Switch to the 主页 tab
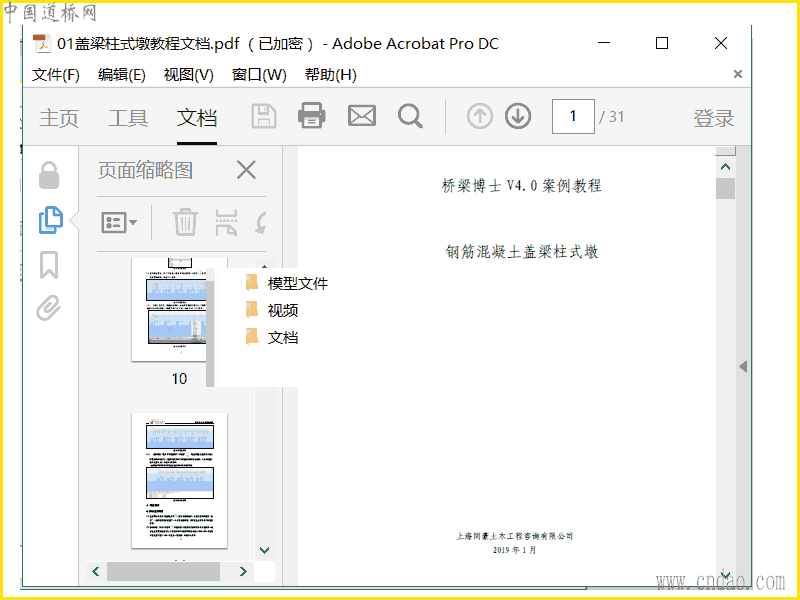This screenshot has width=800, height=600. click(59, 118)
